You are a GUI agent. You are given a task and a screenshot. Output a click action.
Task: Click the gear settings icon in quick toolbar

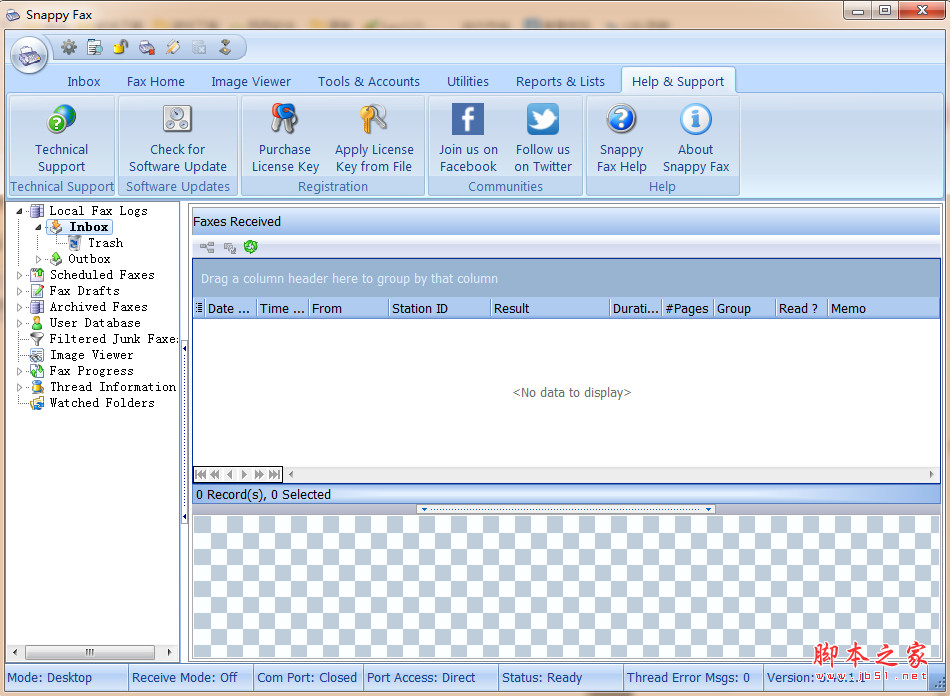(69, 47)
